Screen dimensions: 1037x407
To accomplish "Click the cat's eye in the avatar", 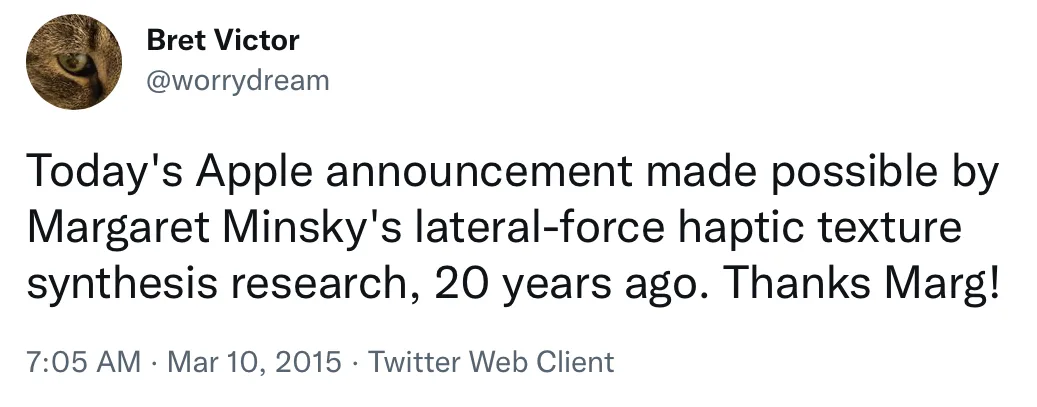I will pyautogui.click(x=75, y=63).
